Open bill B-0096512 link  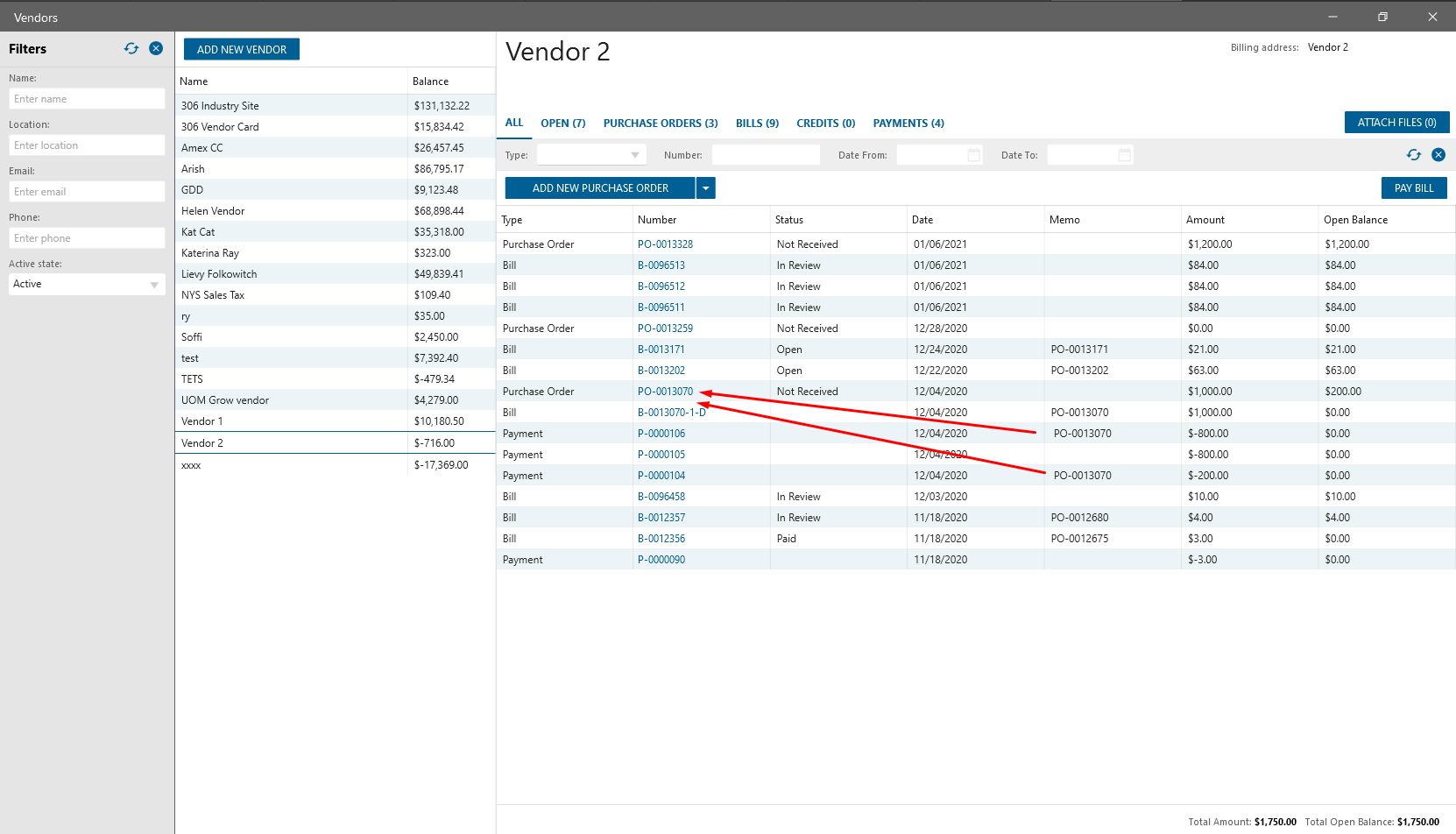[x=661, y=286]
